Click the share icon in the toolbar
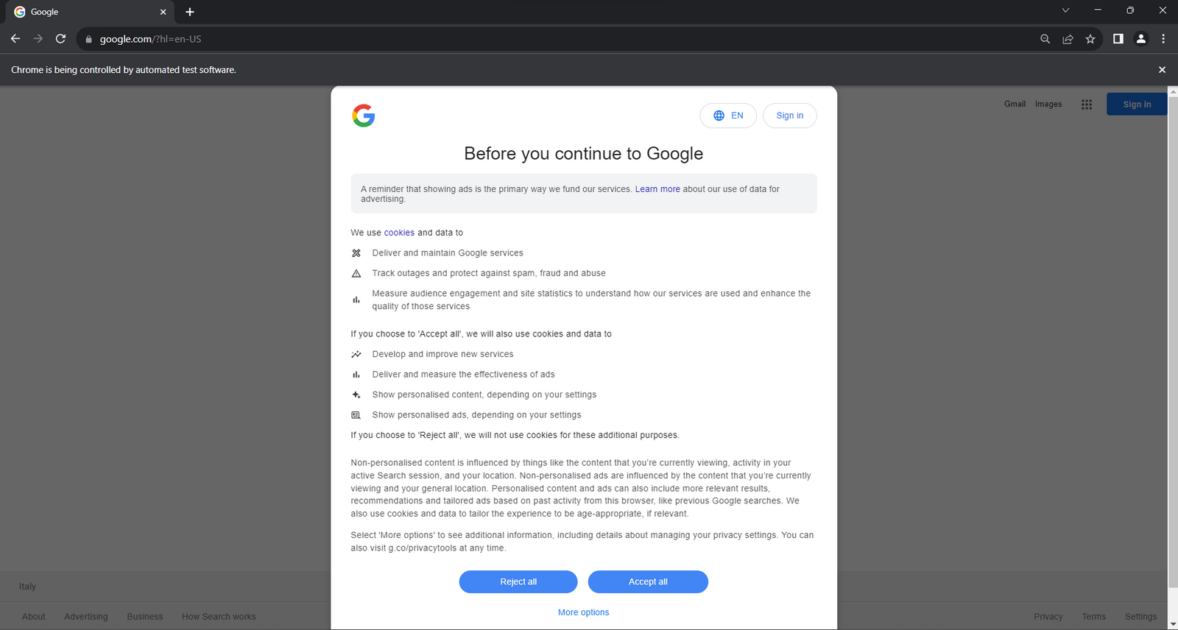The height and width of the screenshot is (630, 1178). [1067, 39]
